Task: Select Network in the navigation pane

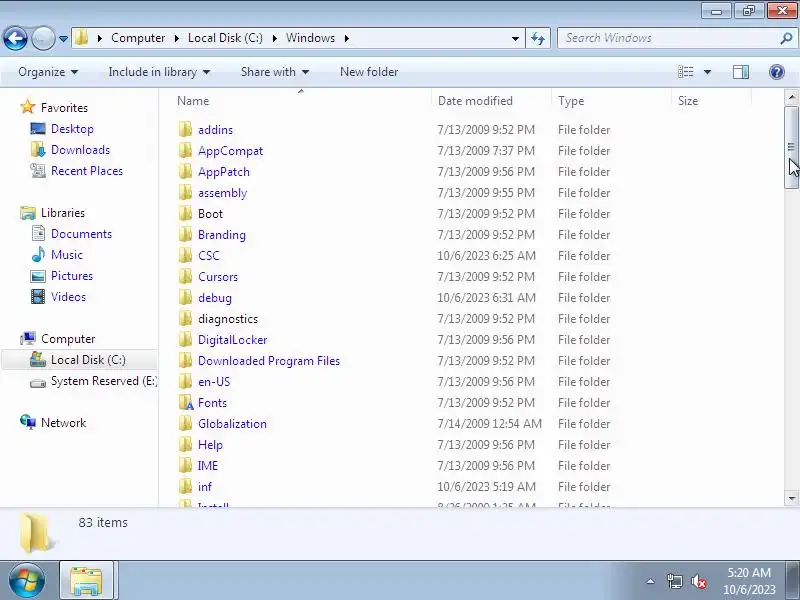Action: tap(63, 422)
